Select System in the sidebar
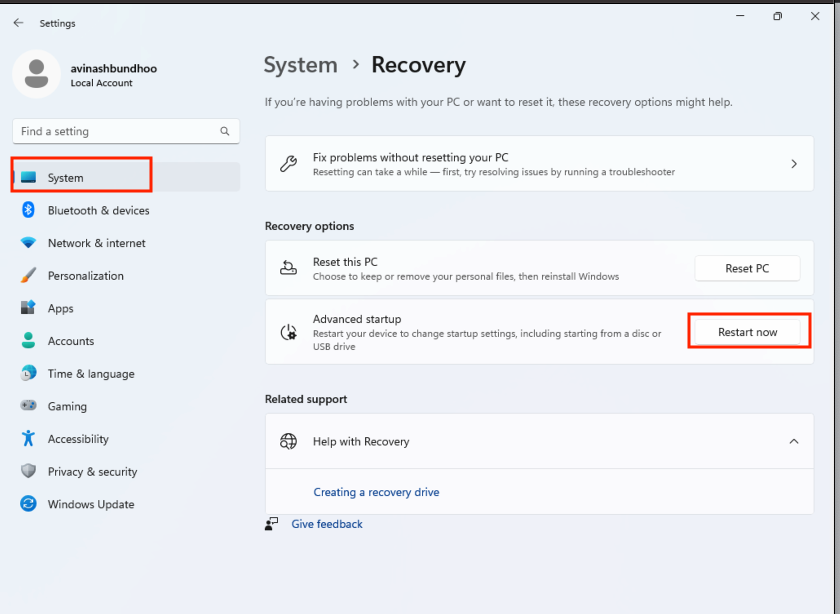Viewport: 840px width, 614px height. 80,174
